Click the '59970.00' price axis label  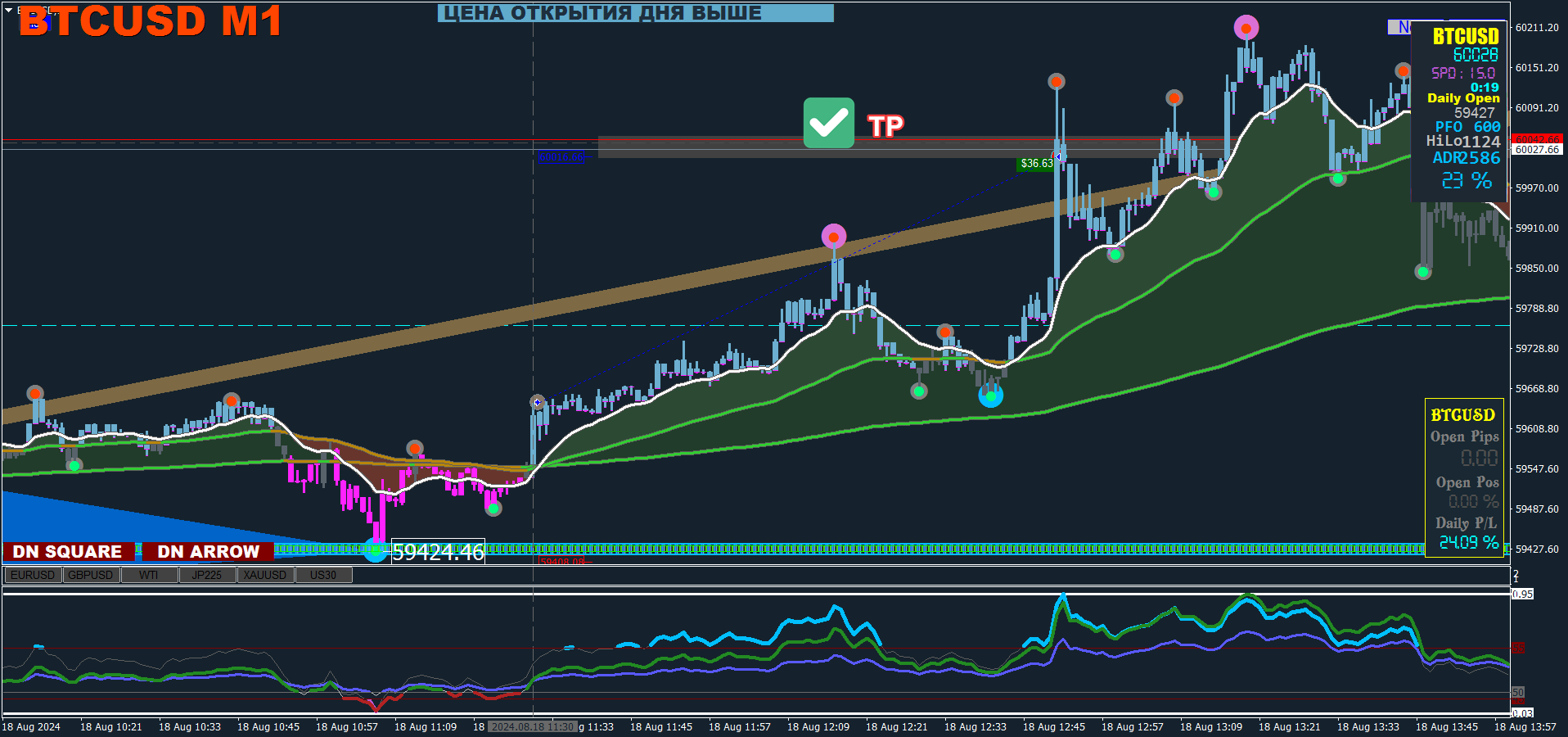pos(1537,188)
